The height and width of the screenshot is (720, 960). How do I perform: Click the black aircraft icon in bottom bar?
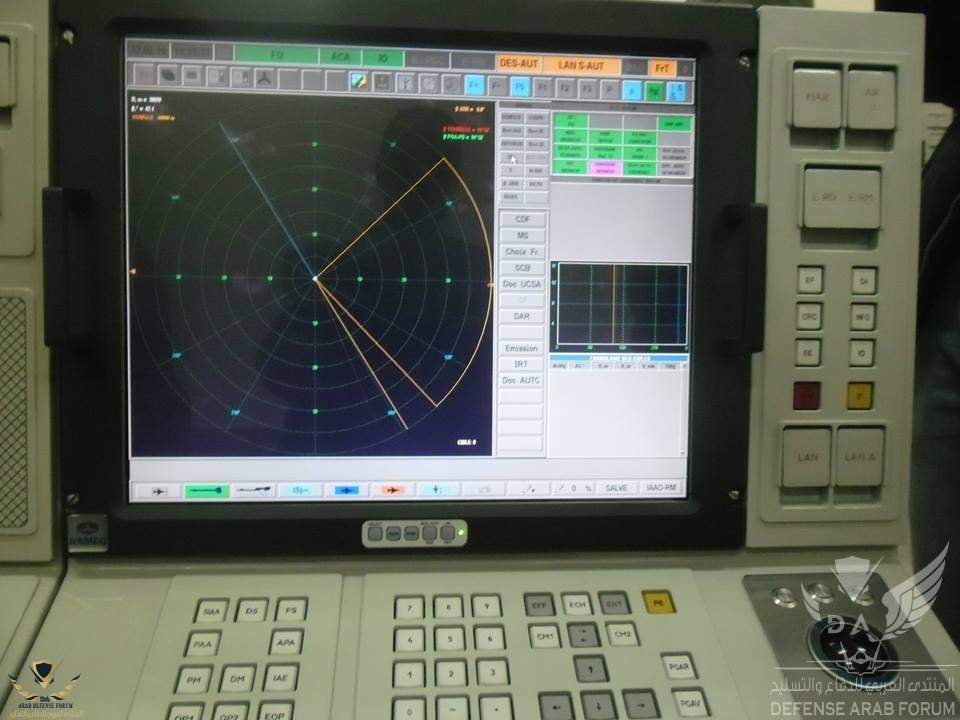tap(158, 491)
